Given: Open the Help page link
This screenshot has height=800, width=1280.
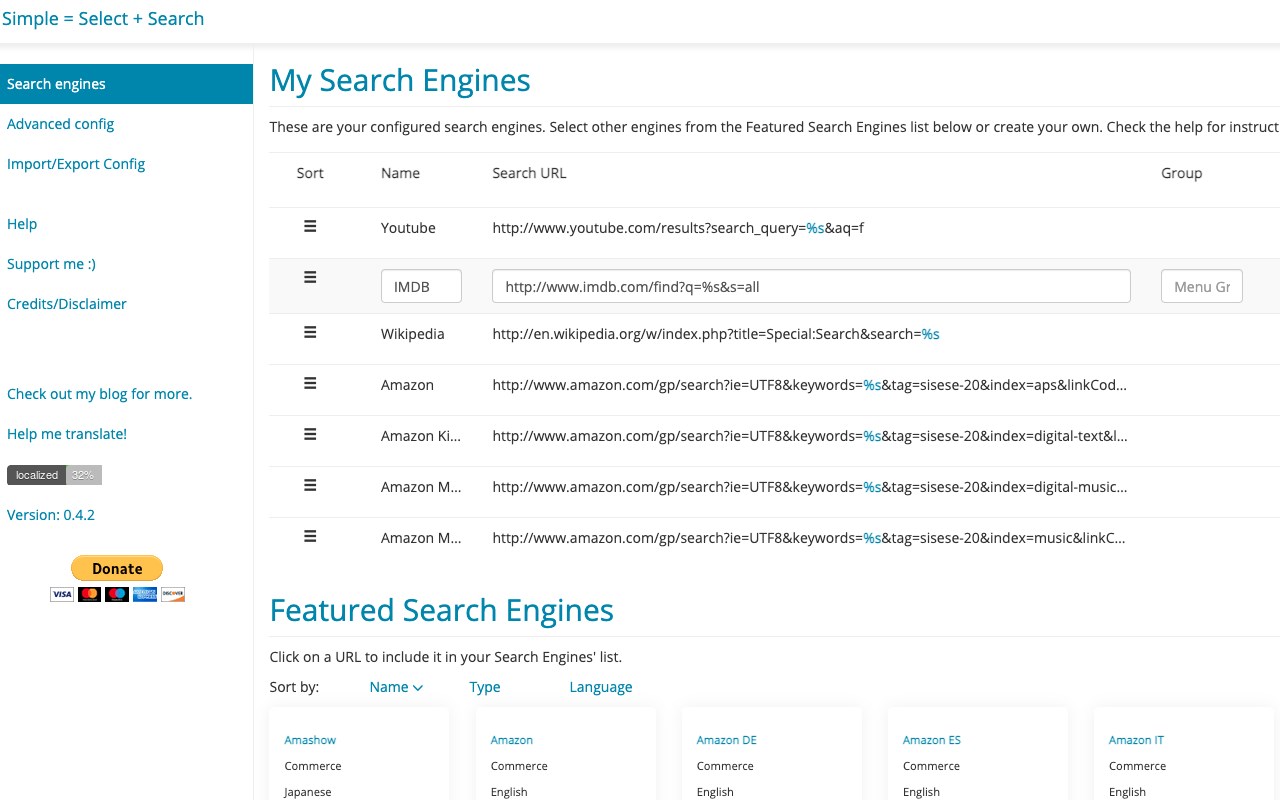Looking at the screenshot, I should click(x=22, y=224).
